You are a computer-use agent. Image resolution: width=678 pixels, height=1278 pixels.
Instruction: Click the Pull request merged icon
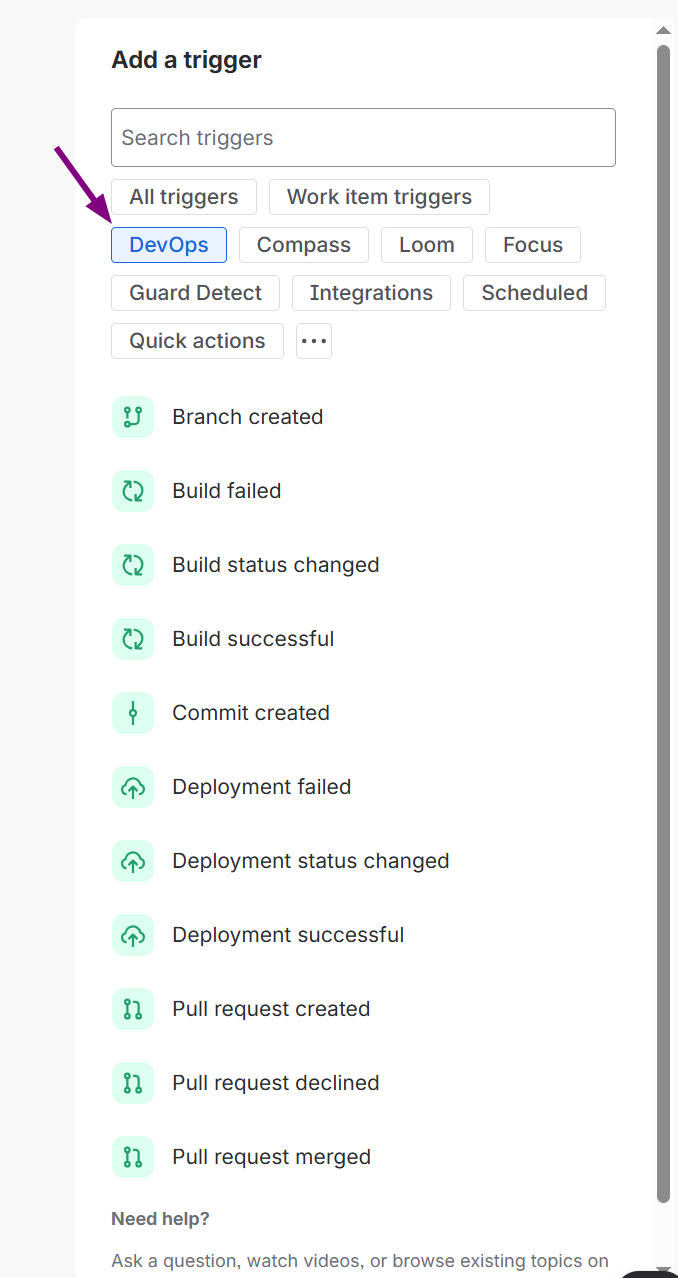[x=133, y=1157]
